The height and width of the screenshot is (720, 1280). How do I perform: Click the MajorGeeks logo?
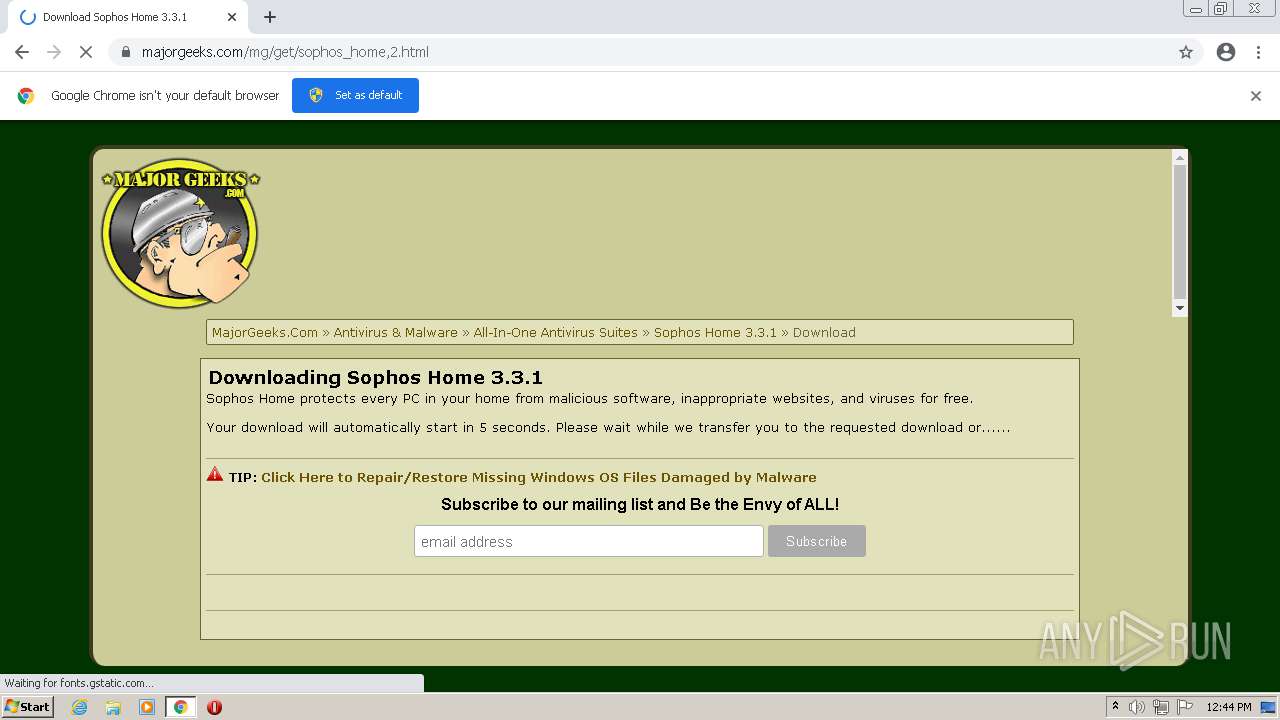pos(181,232)
